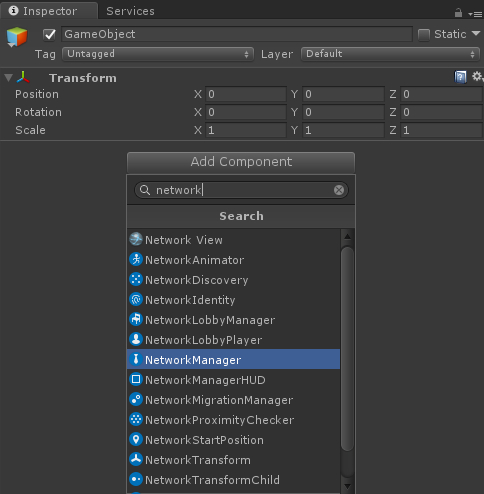Collapse the Transform component foldout
This screenshot has height=494, width=484.
8,78
